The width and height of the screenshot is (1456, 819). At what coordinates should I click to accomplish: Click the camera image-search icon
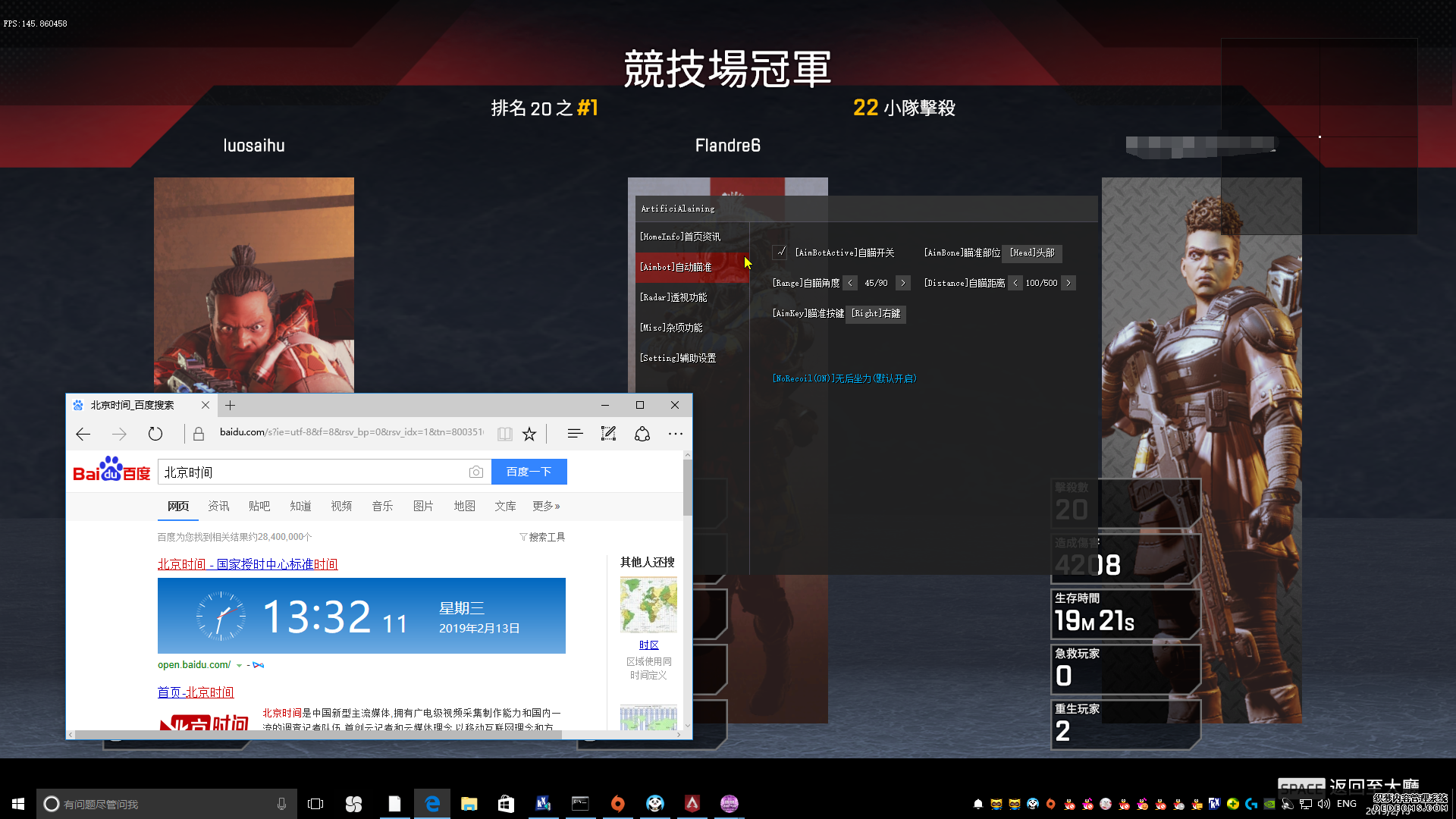coord(476,472)
